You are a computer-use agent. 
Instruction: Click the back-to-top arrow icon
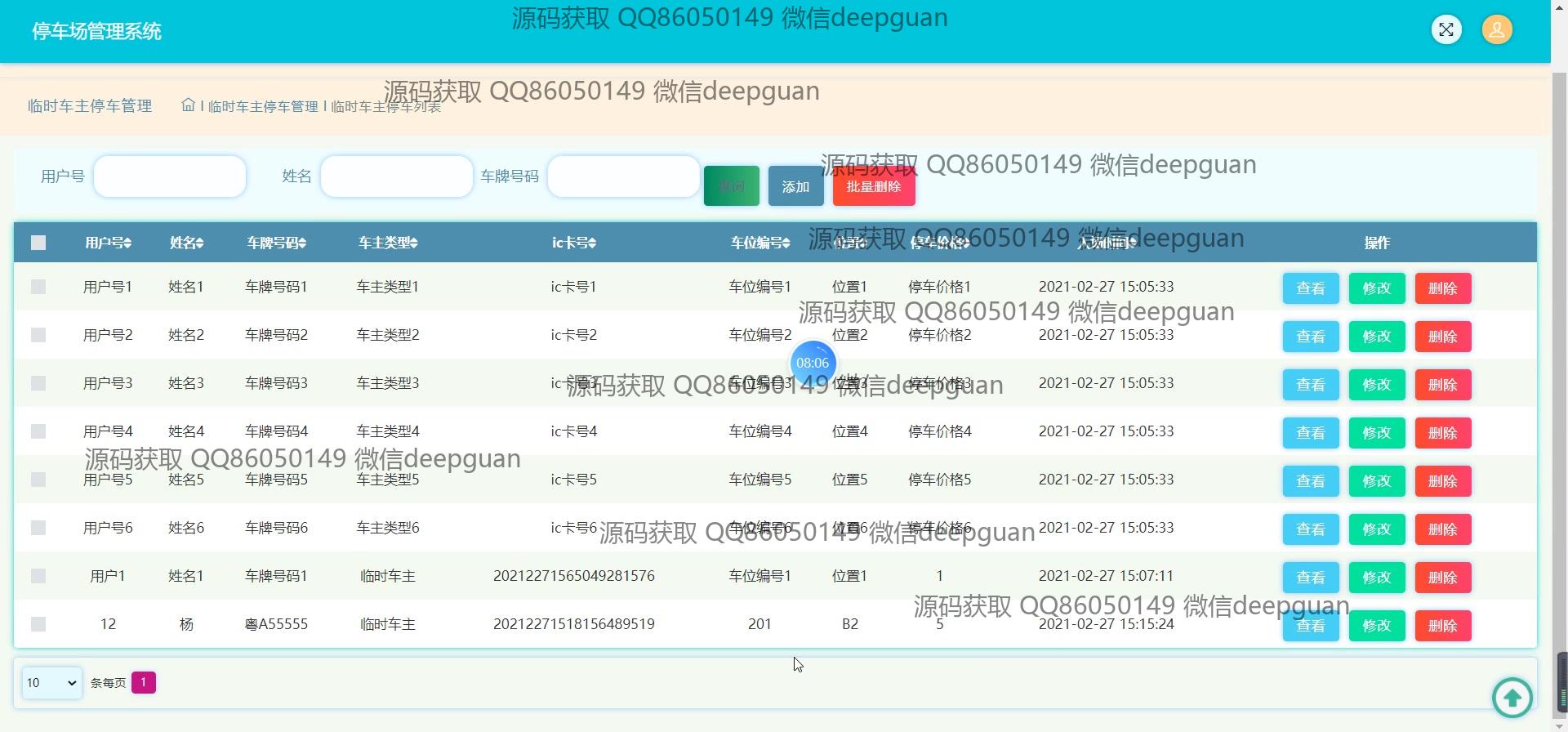pos(1512,698)
